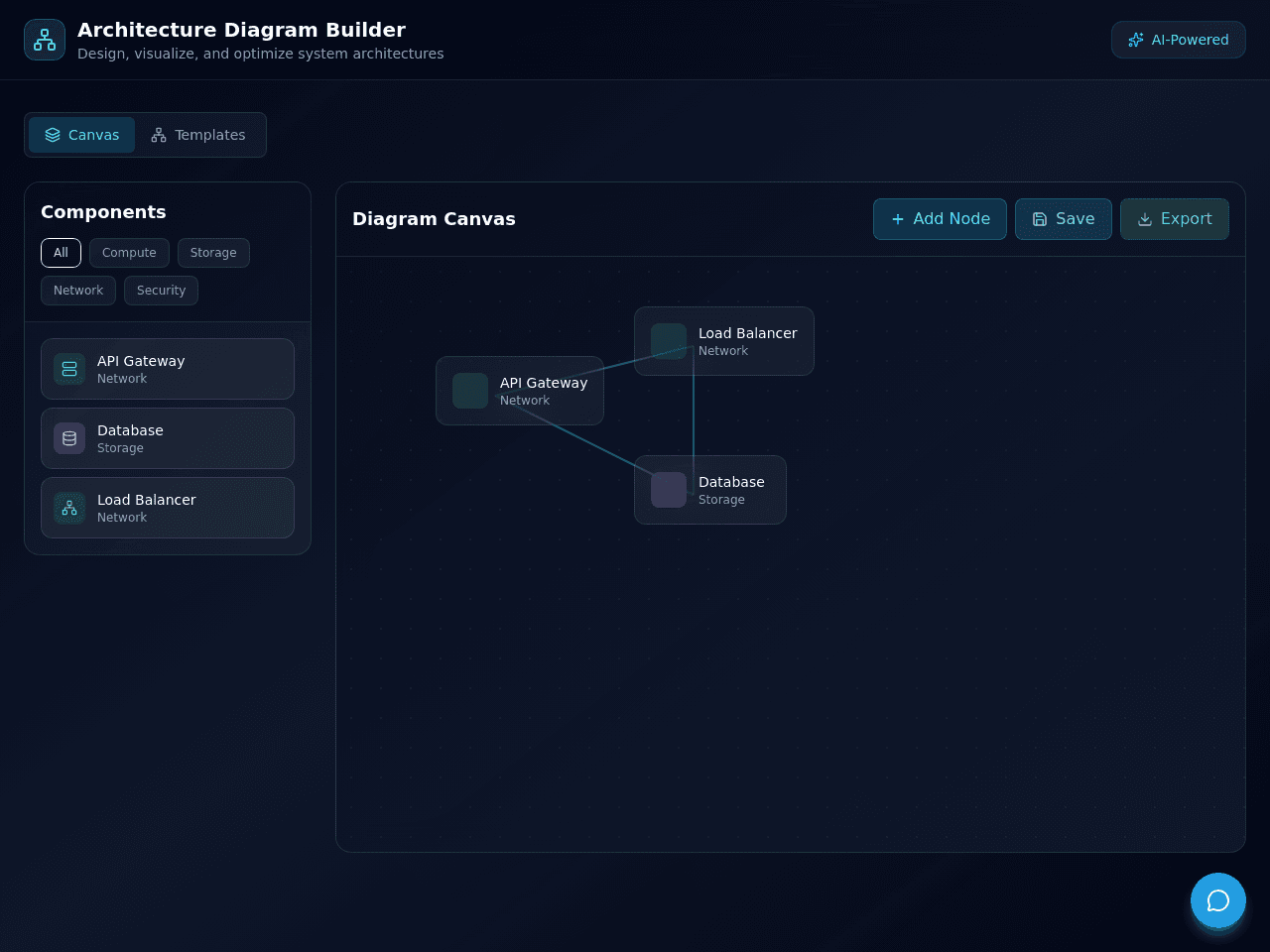Filter components by Security category
The image size is (1270, 952).
click(161, 291)
